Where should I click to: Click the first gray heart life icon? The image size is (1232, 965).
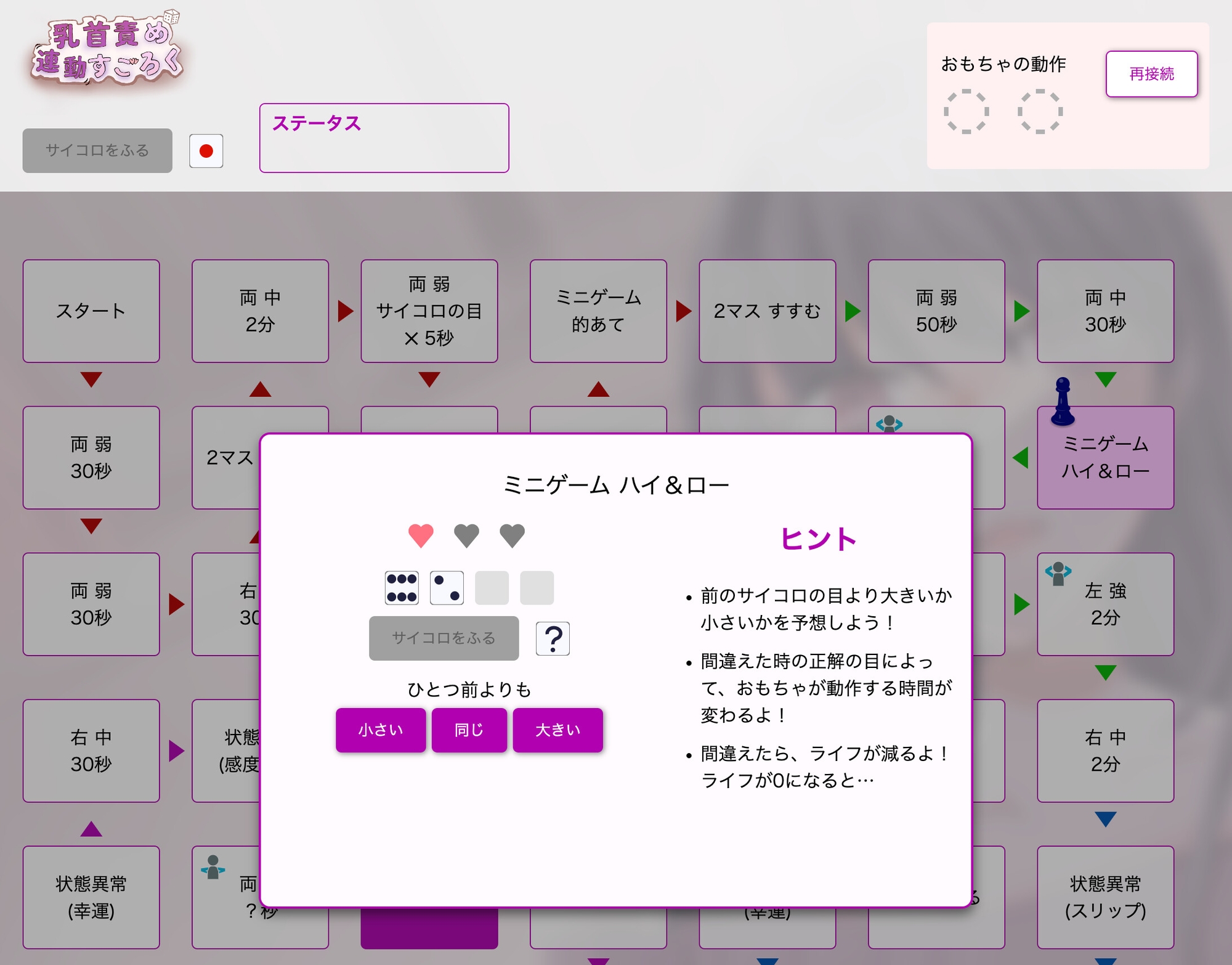point(467,535)
